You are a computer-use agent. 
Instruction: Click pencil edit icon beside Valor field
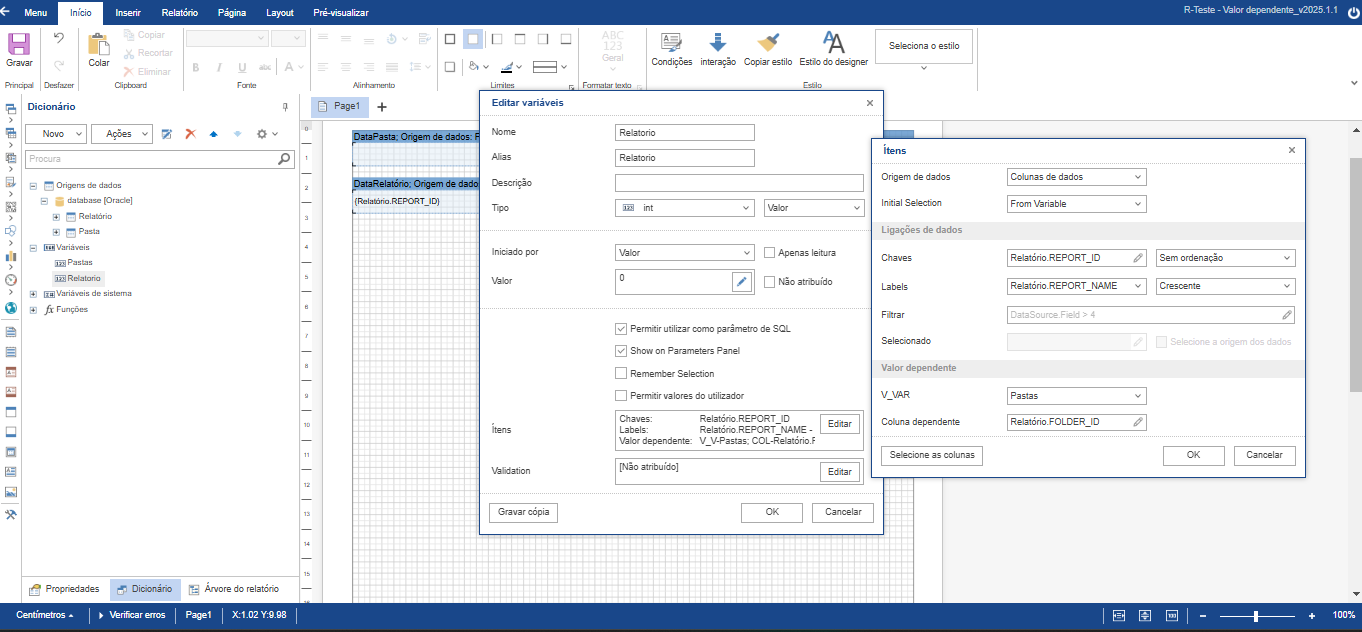741,282
